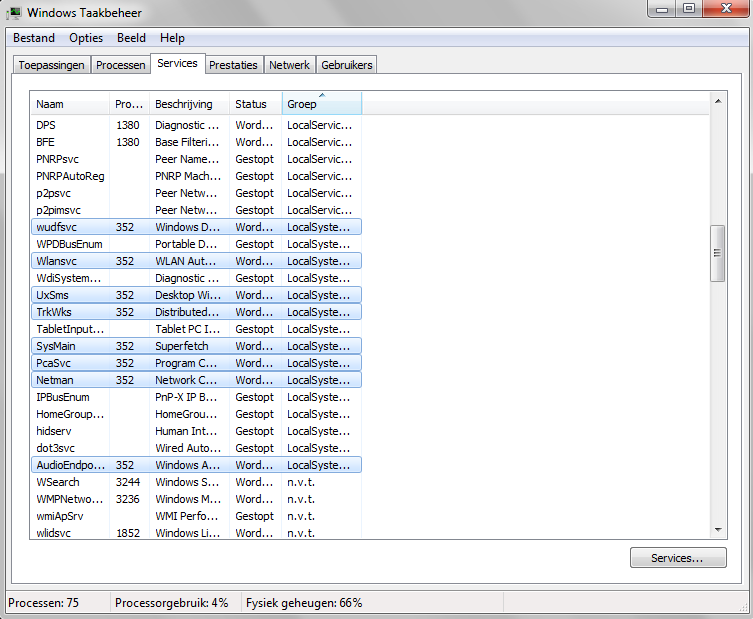Select the UxSms service row

coord(196,295)
